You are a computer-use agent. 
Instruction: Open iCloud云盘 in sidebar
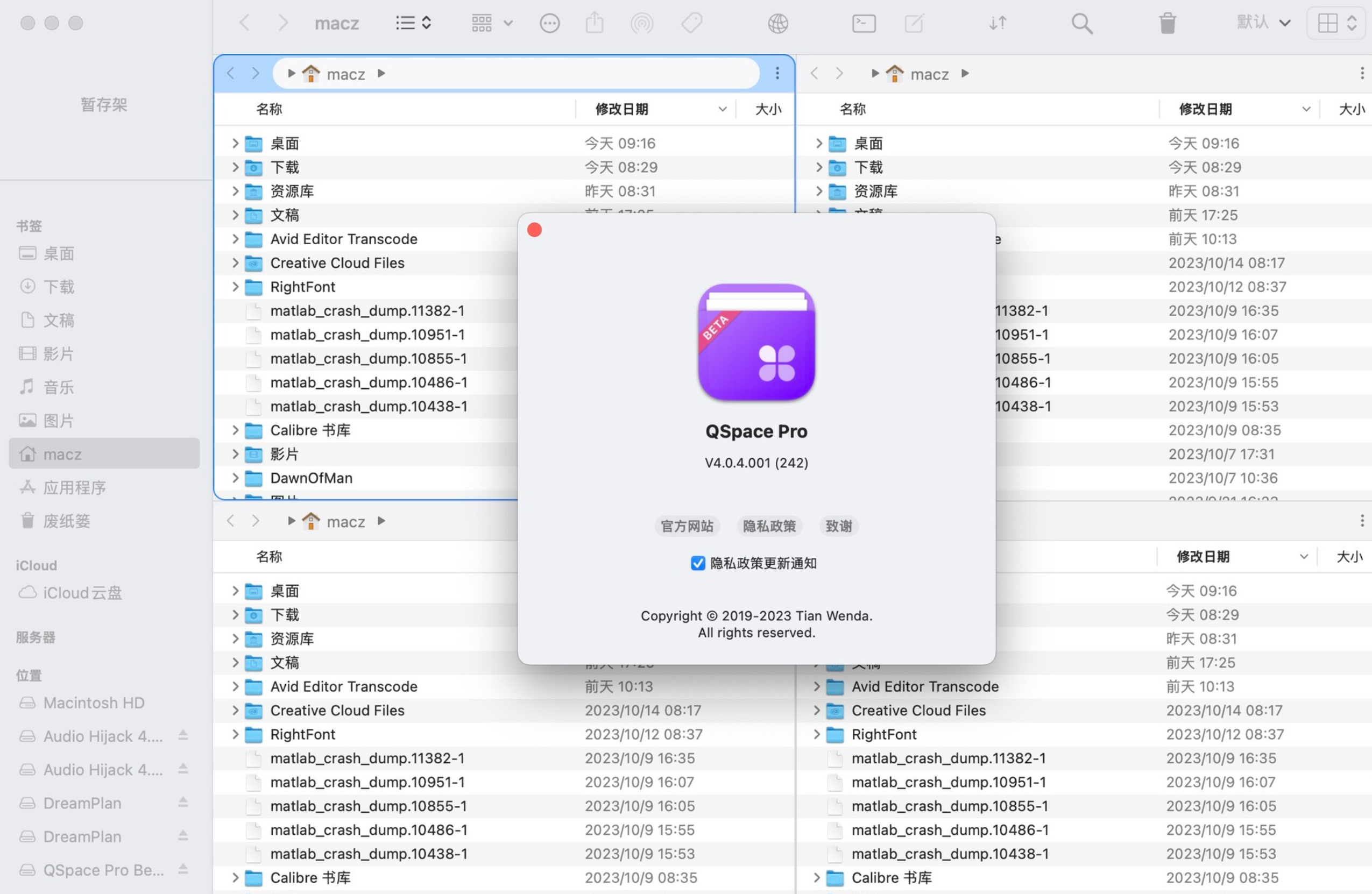pyautogui.click(x=104, y=593)
